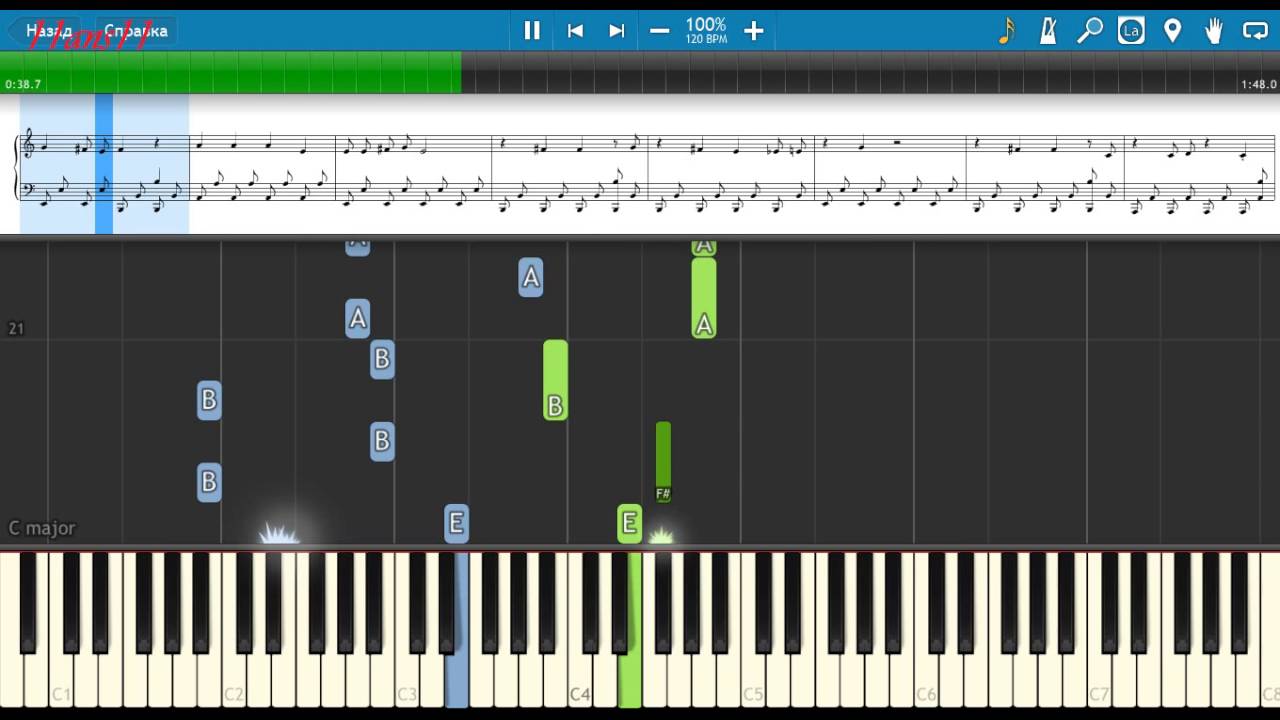The image size is (1280, 720).
Task: Click the blue E falling note
Action: (x=456, y=523)
